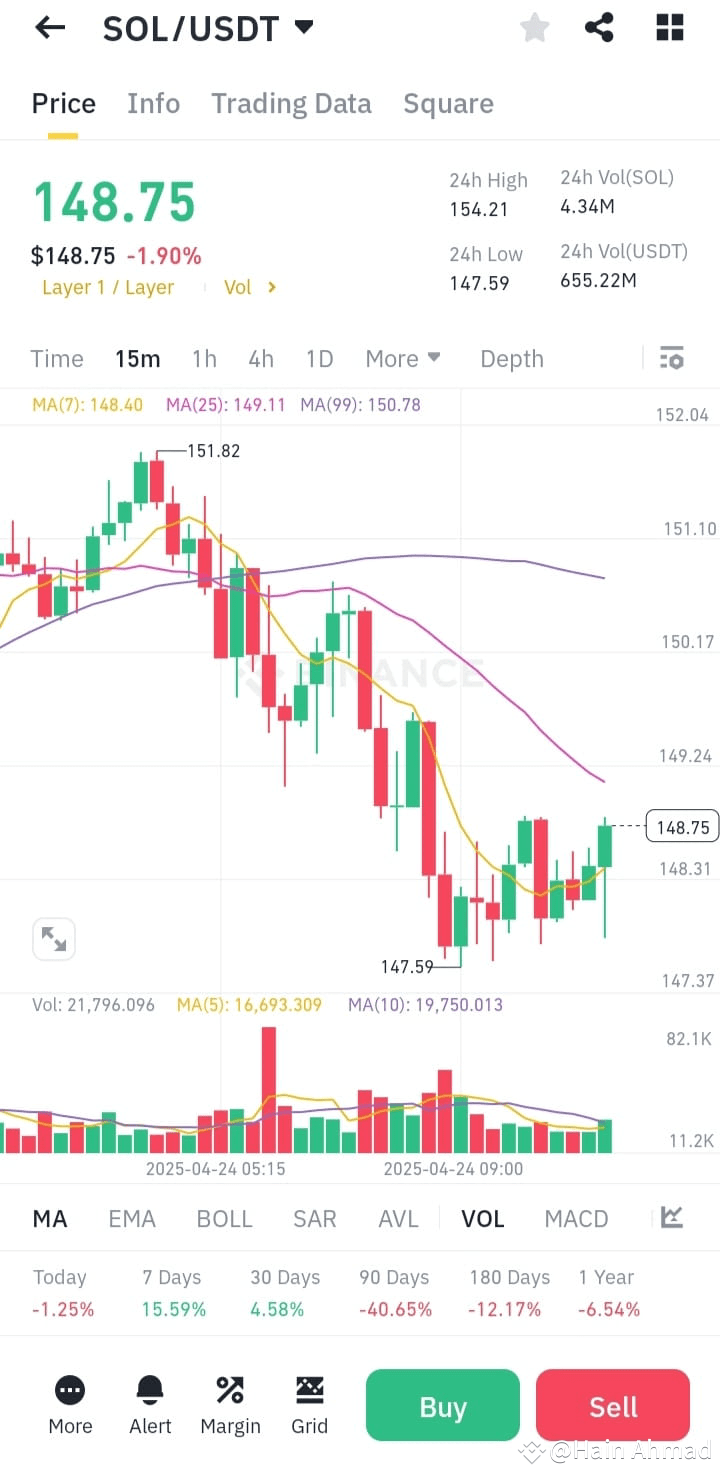Enable the MACD indicator
Image resolution: width=720 pixels, height=1473 pixels.
[576, 1218]
